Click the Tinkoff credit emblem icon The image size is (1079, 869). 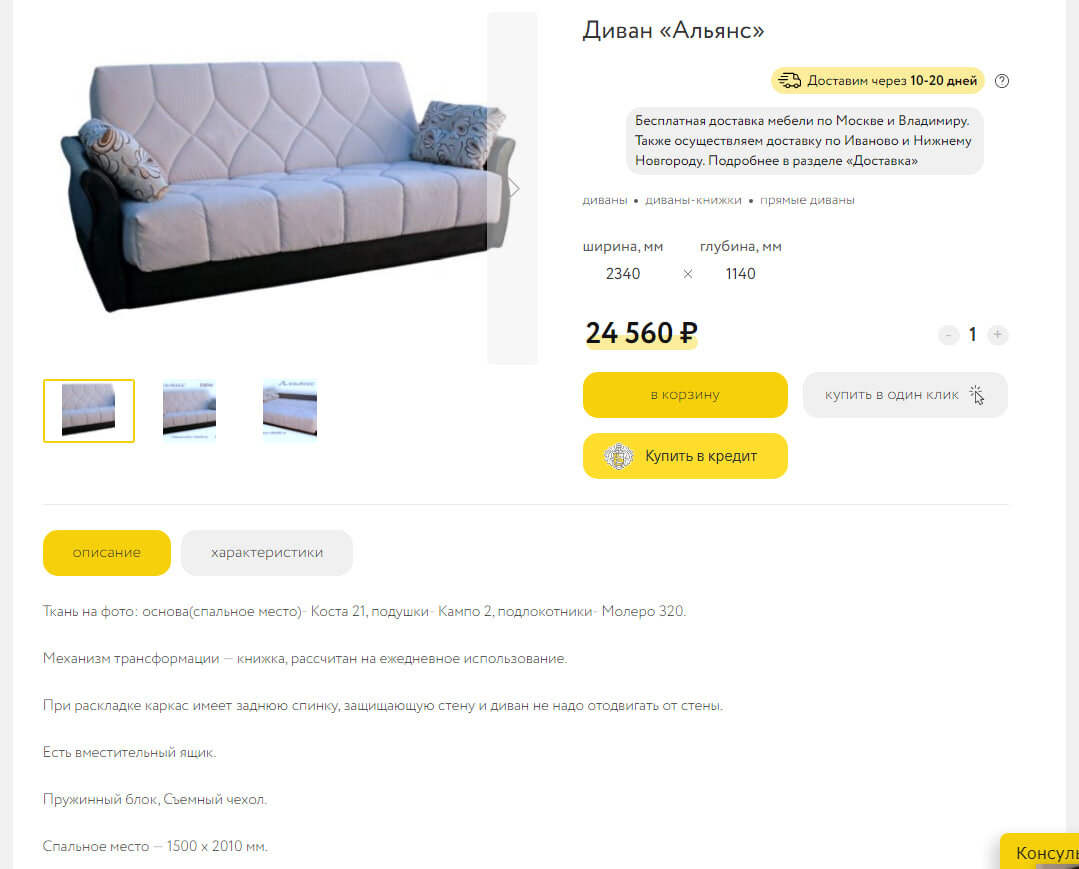tap(618, 456)
